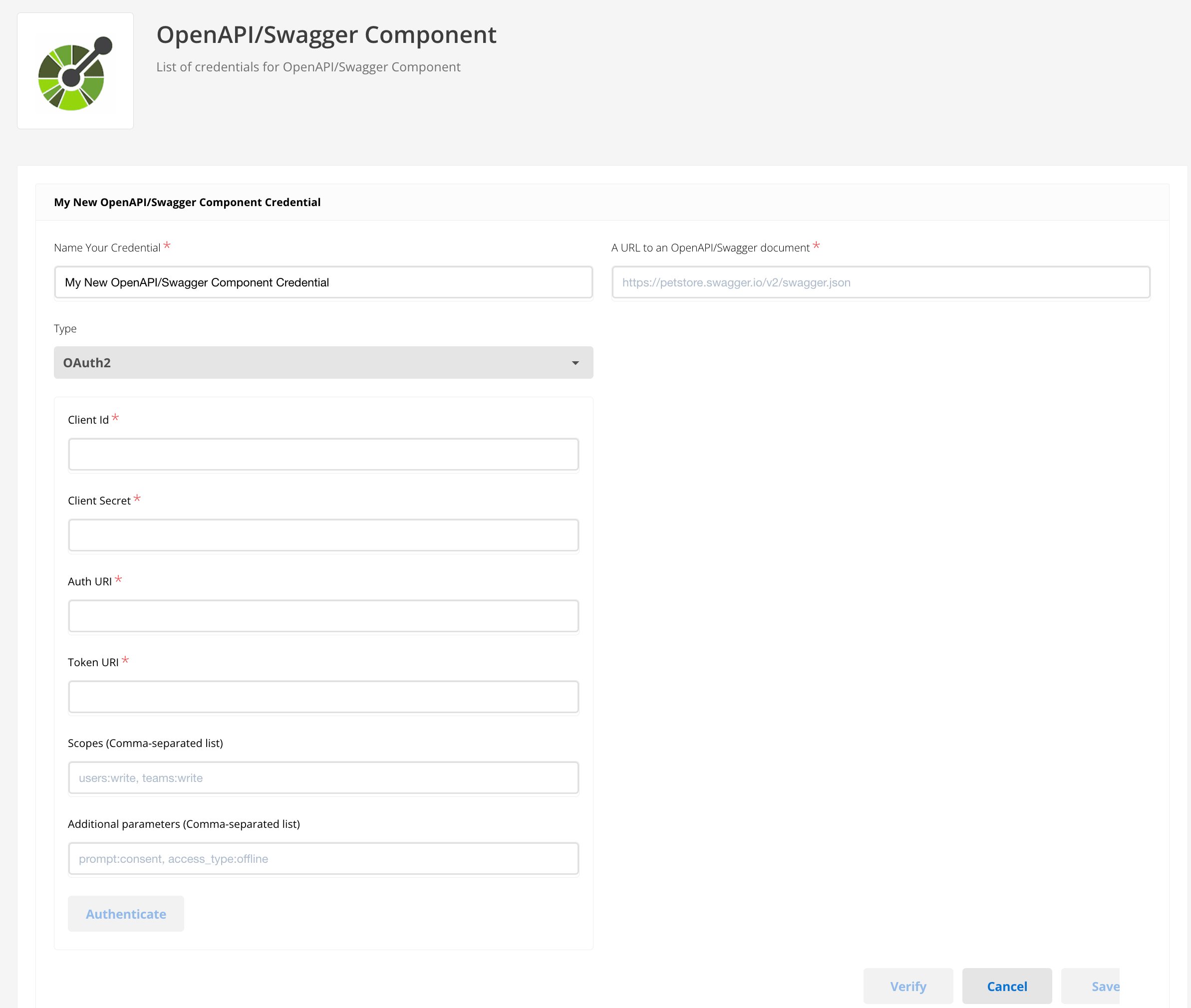Focus the Client Secret input
The width and height of the screenshot is (1191, 1008).
[323, 535]
